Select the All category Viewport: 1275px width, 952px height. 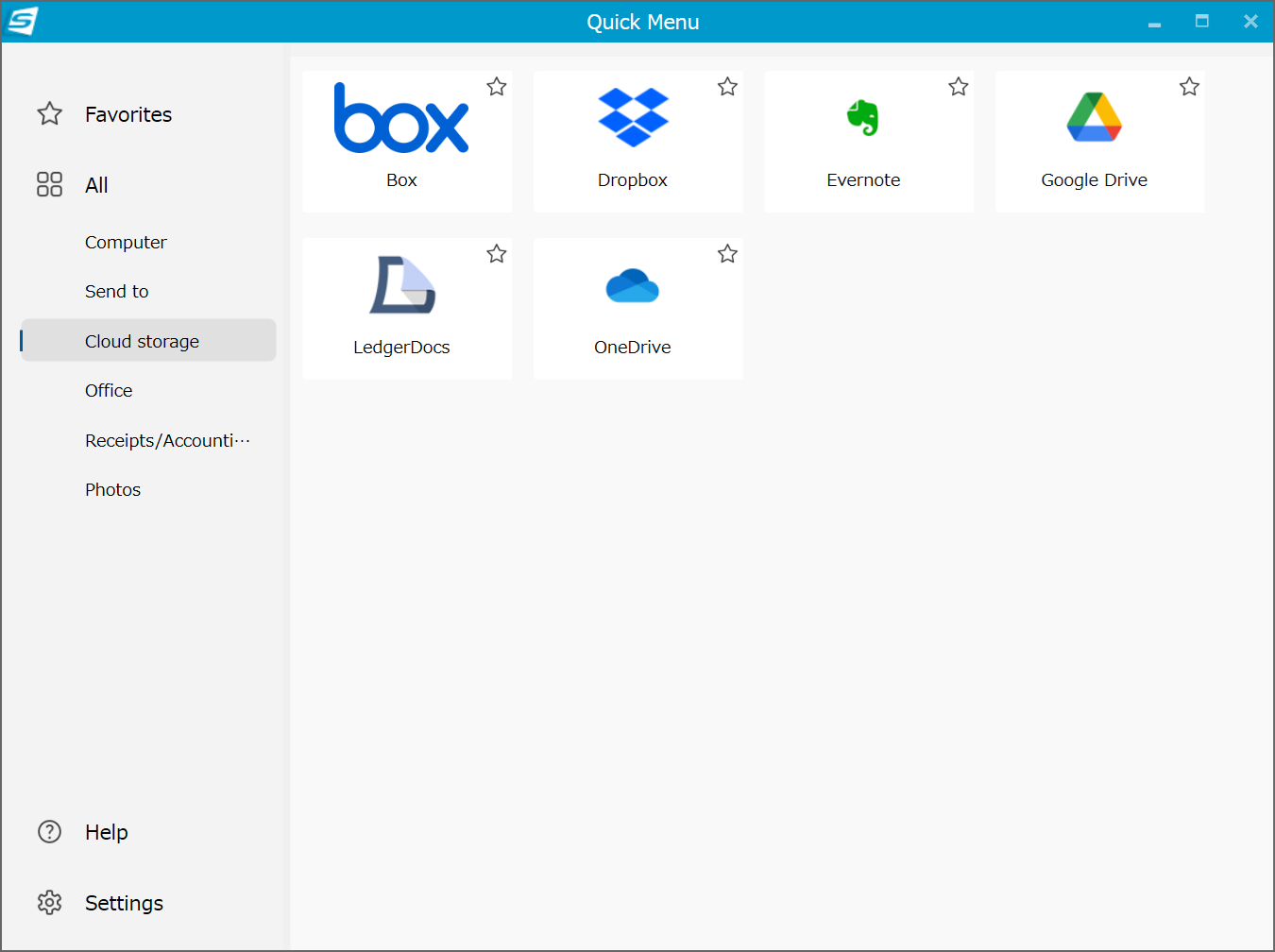96,185
